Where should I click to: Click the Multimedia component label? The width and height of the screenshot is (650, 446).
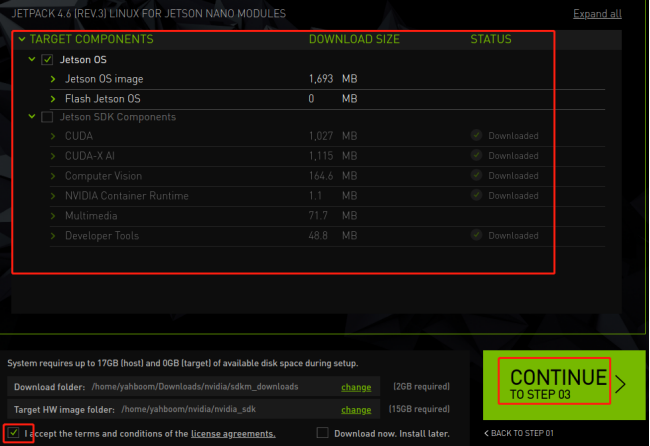point(91,216)
